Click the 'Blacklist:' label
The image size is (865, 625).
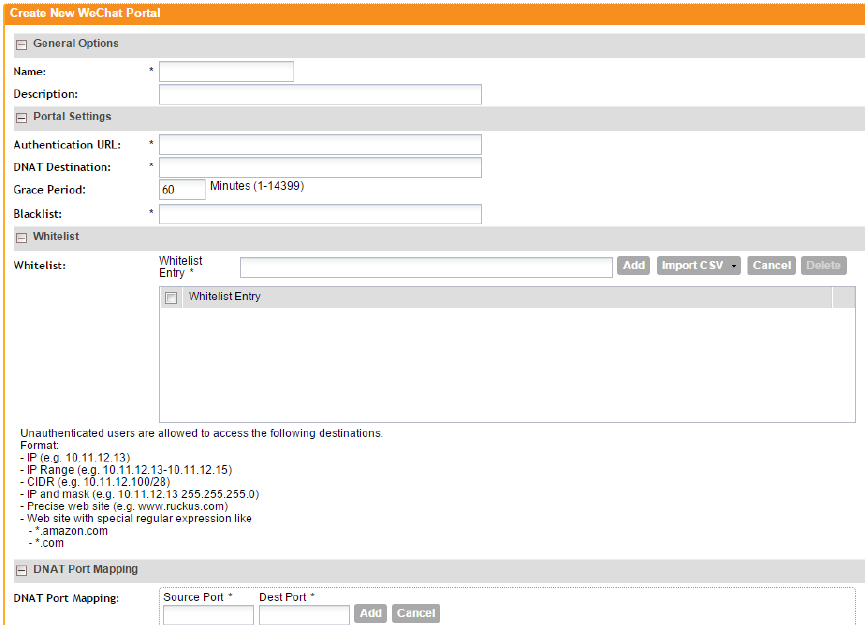tap(38, 214)
